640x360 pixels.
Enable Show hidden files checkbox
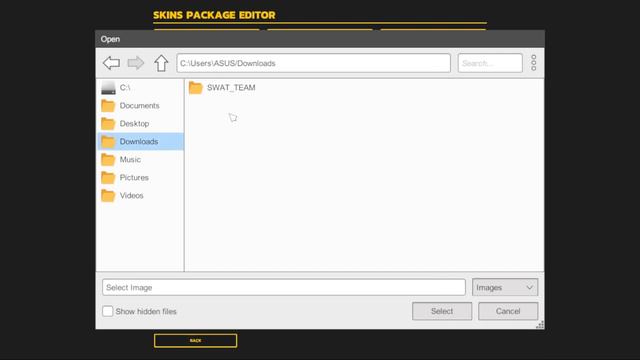[x=108, y=311]
